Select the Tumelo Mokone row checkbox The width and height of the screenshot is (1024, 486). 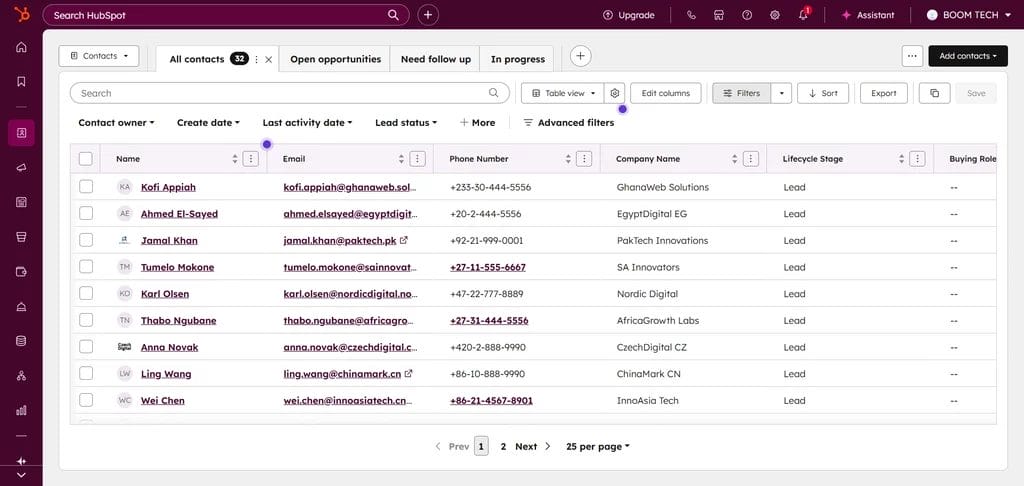86,267
